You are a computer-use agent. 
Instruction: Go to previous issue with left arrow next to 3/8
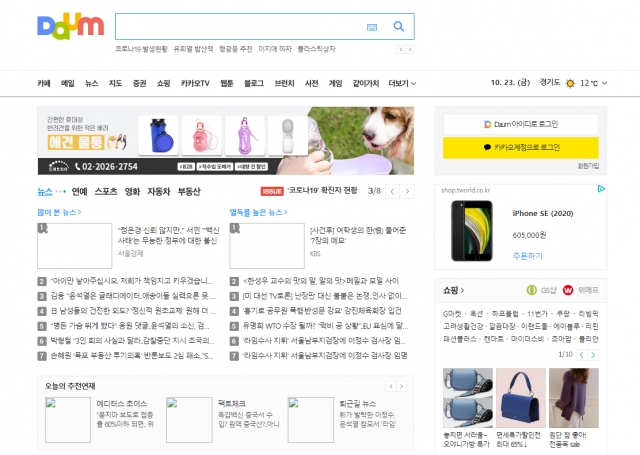click(392, 191)
